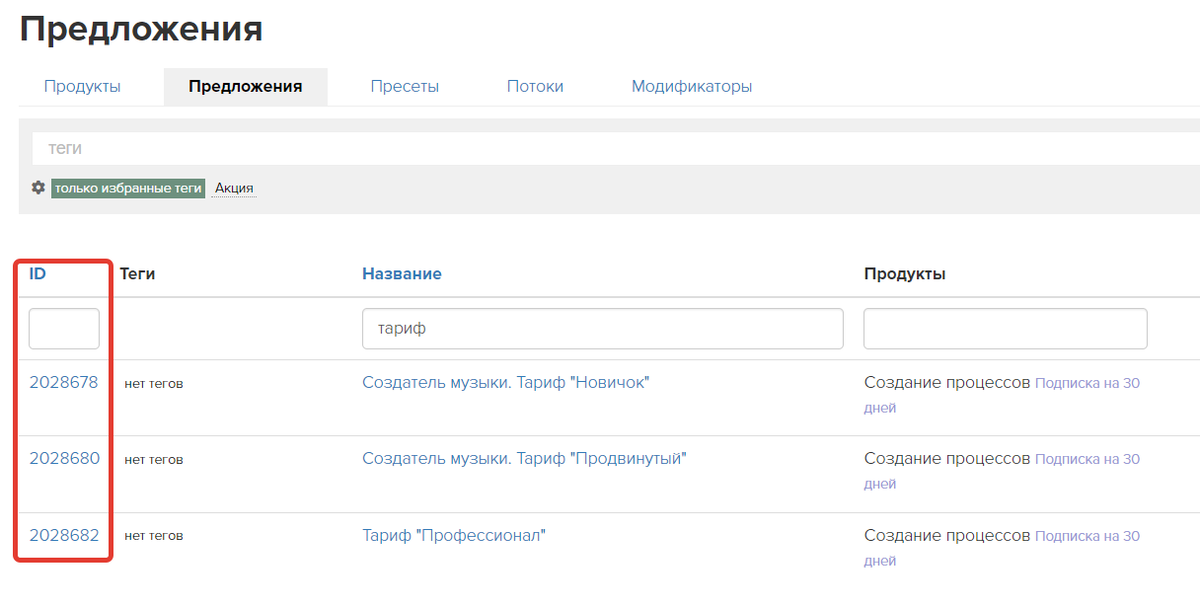
Task: Click the Продукты column header
Action: tap(905, 273)
